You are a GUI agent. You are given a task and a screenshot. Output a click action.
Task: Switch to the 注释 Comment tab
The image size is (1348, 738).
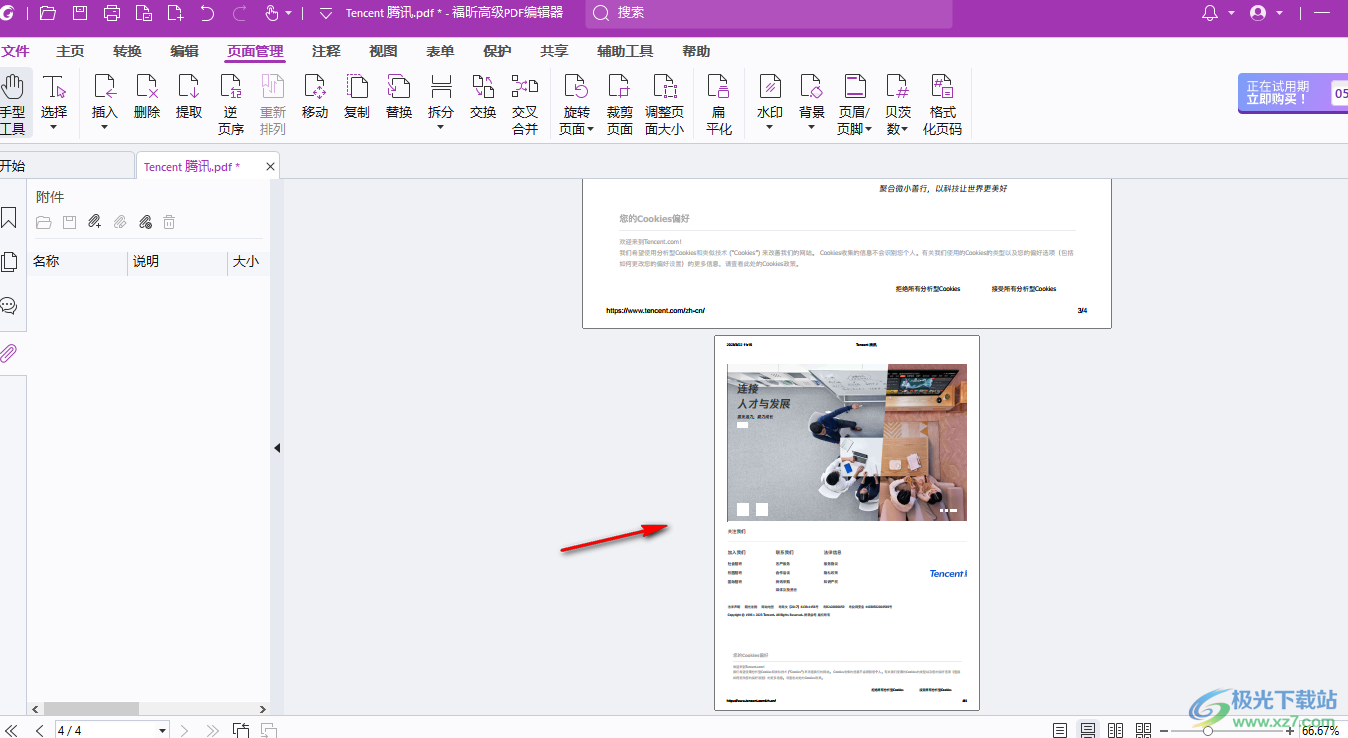(326, 51)
